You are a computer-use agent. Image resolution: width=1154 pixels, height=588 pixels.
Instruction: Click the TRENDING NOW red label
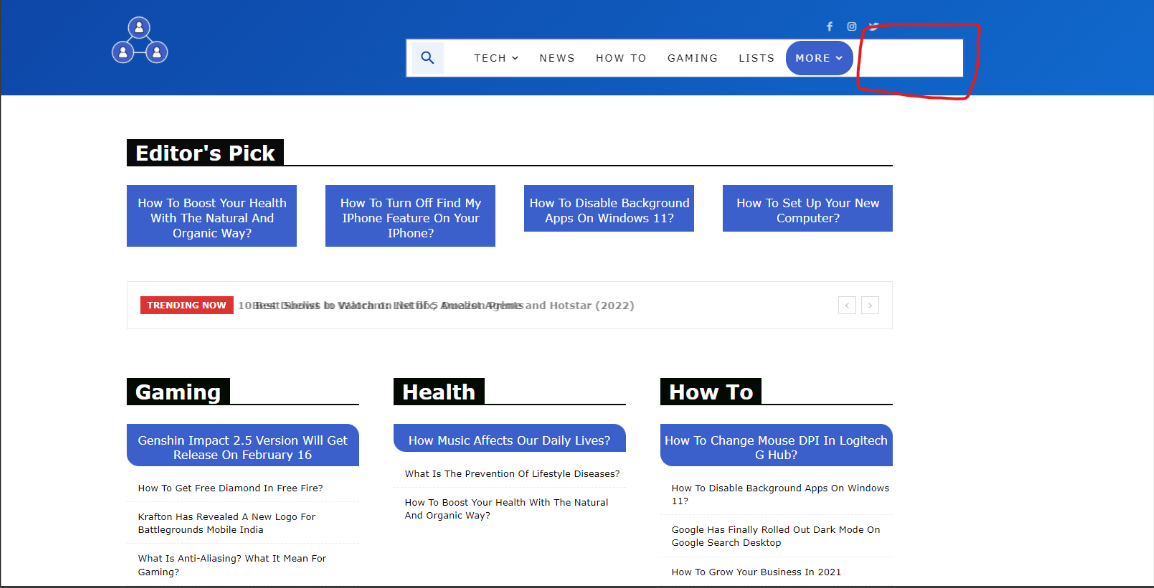tap(187, 305)
